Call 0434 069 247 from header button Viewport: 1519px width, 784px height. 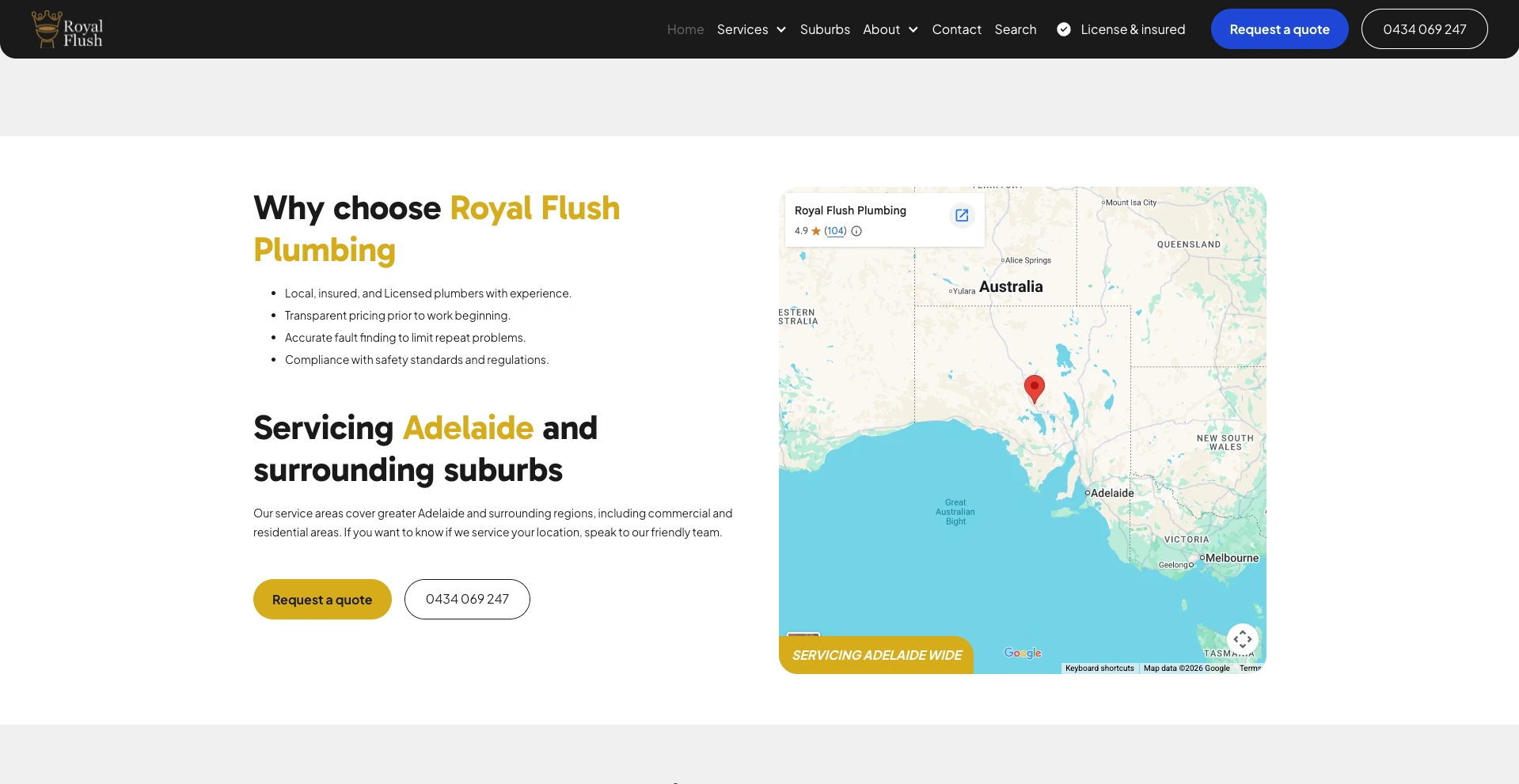click(x=1425, y=29)
